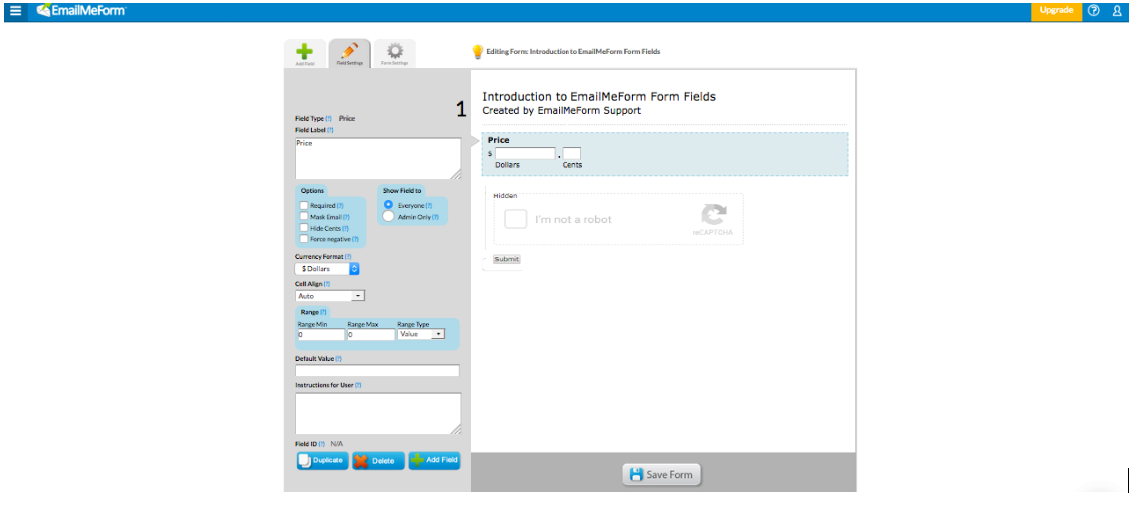Open help tooltip for Currency Format
Viewport: 1130px width, 508px height.
pos(348,257)
